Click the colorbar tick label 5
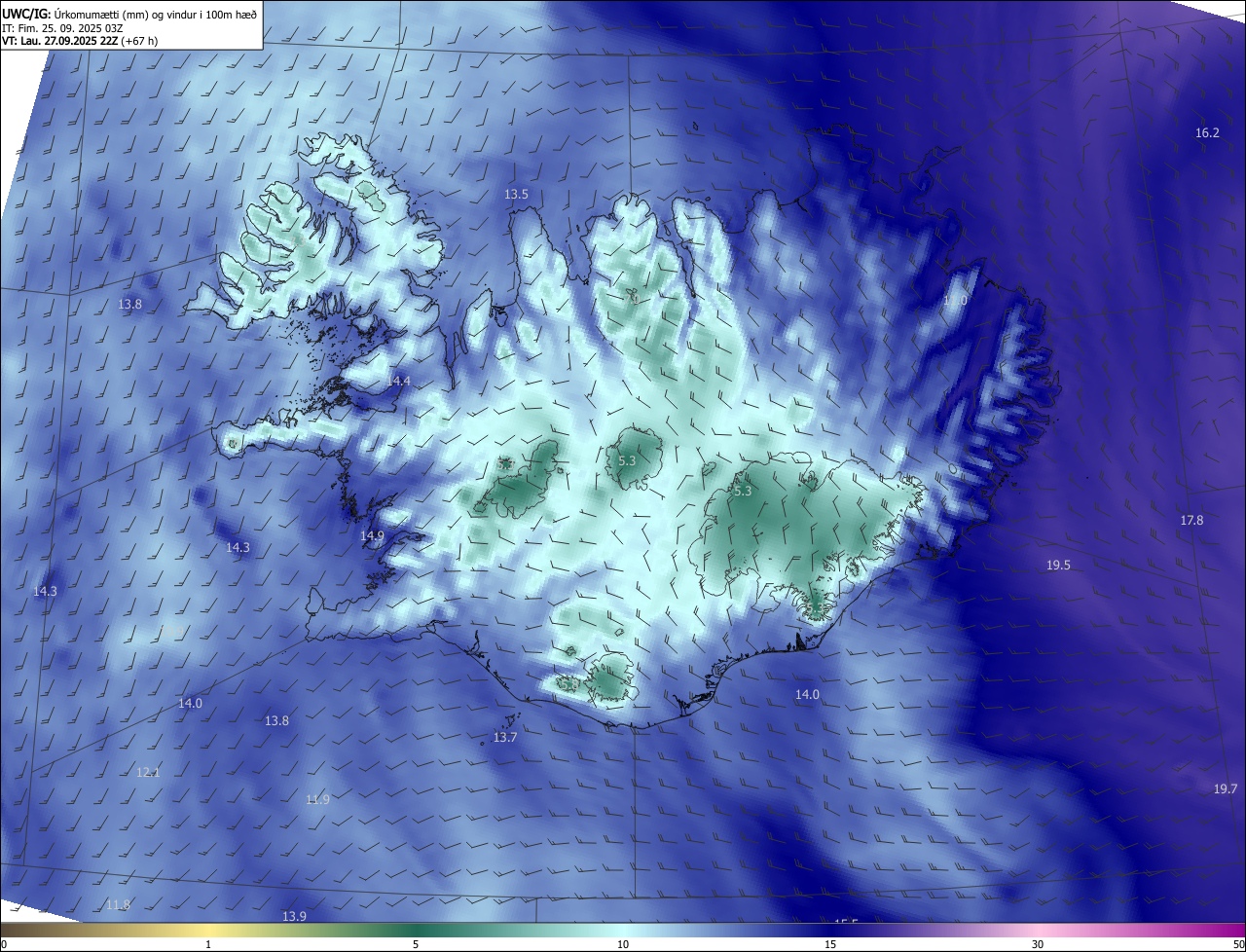 (416, 944)
